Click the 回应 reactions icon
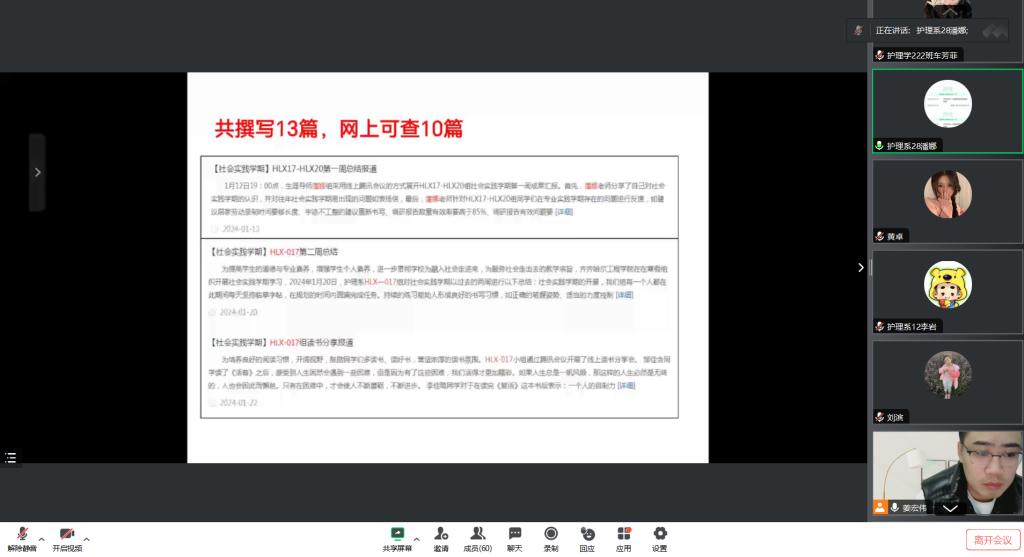Viewport: 1024px width, 557px height. (x=587, y=534)
